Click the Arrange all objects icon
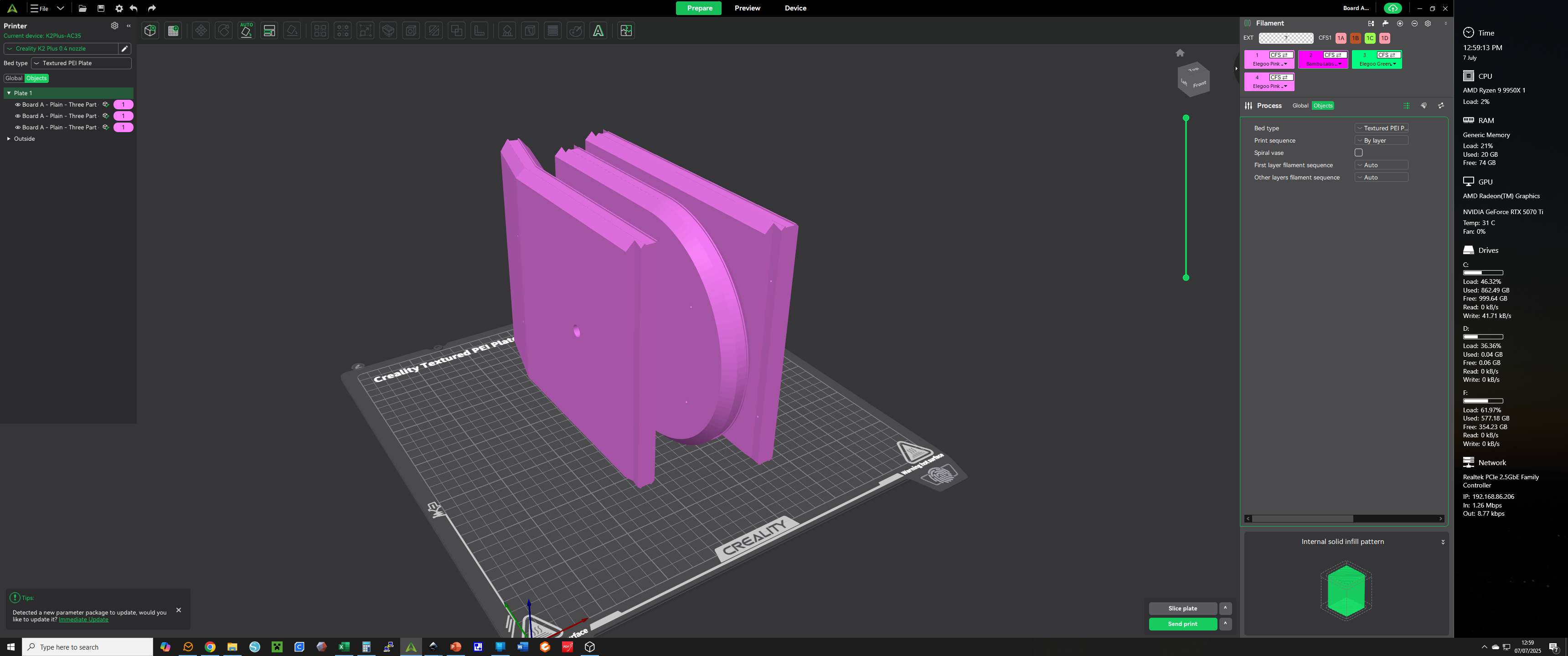This screenshot has height=656, width=1568. 269,31
